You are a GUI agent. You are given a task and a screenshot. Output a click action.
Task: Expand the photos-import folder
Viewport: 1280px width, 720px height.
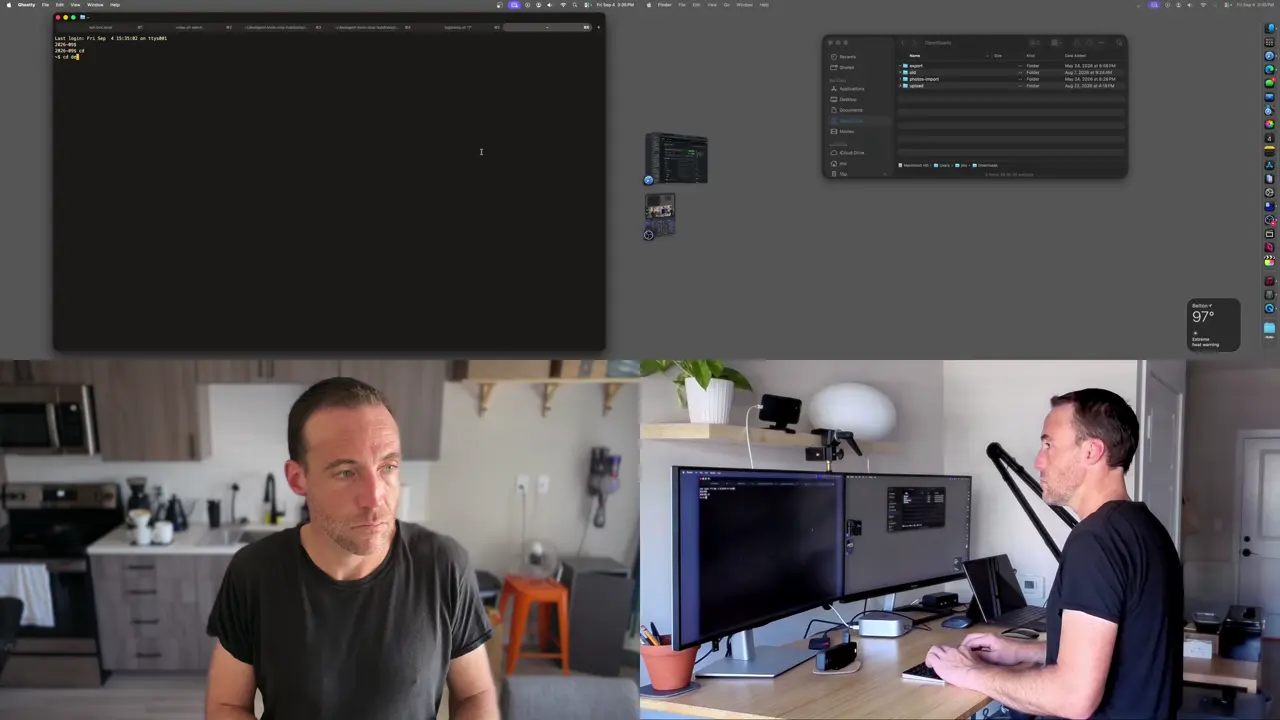900,79
